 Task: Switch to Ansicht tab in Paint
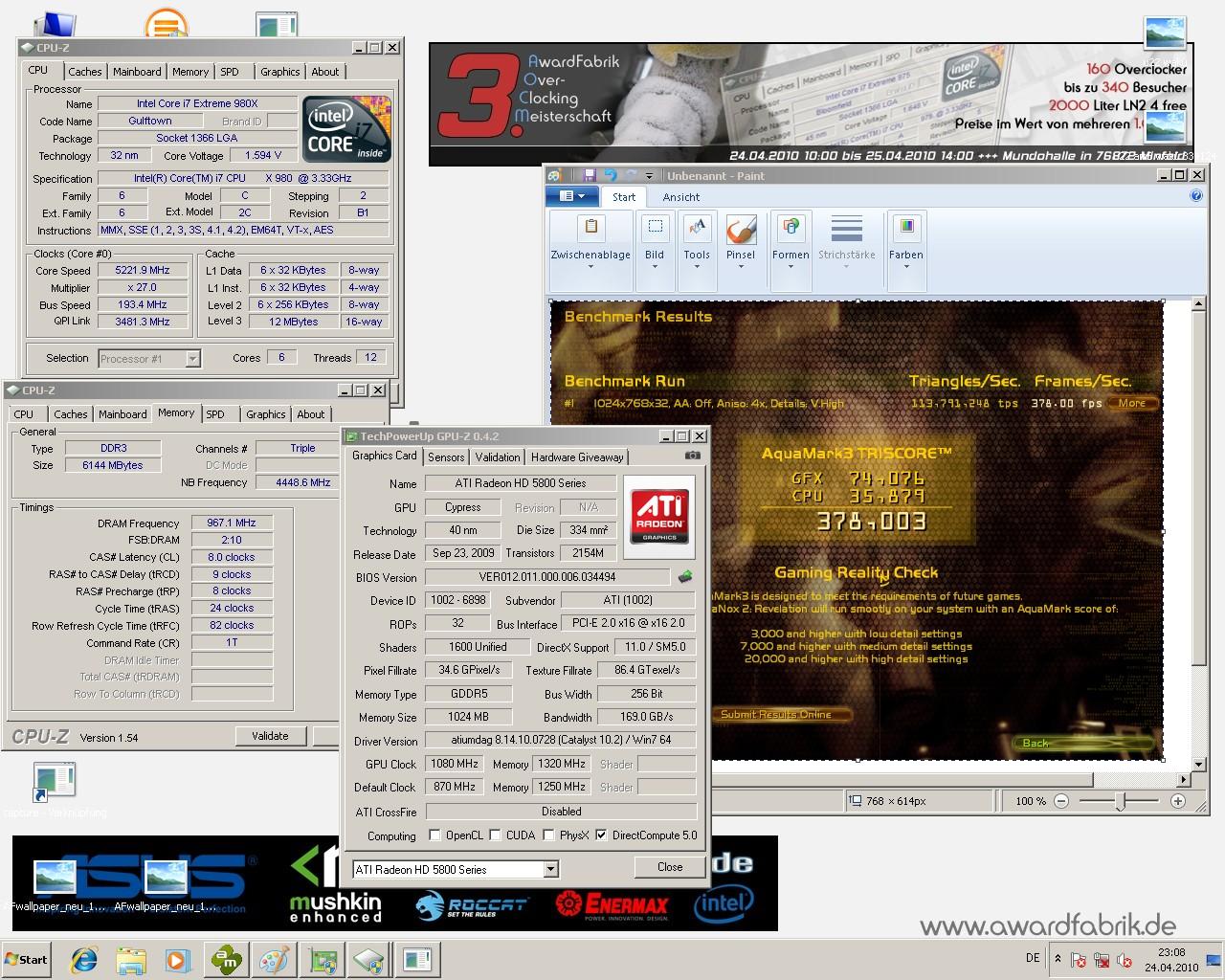(681, 197)
